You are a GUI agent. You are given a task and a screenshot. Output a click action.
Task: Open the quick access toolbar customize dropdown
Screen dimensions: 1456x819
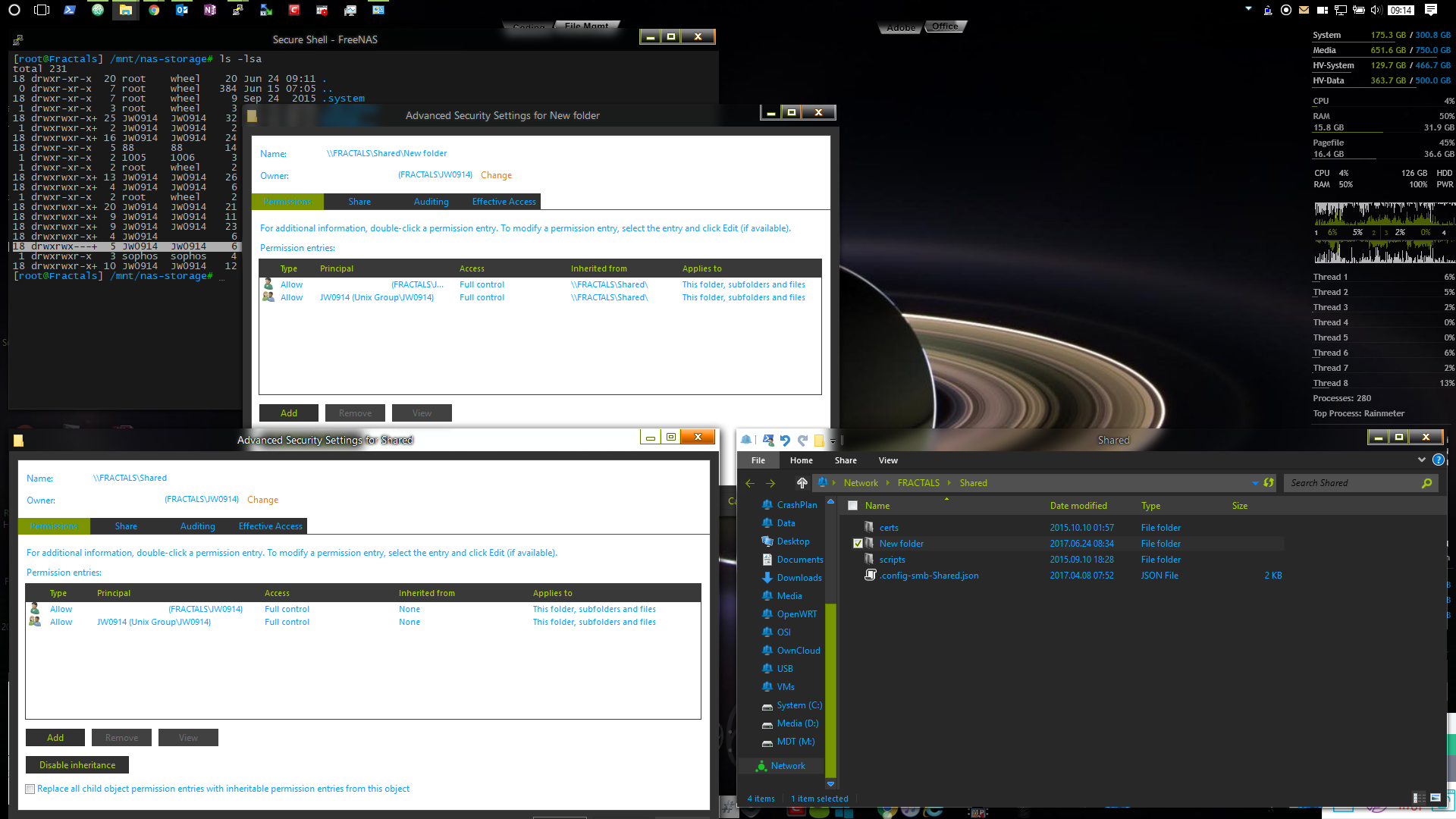coord(833,441)
